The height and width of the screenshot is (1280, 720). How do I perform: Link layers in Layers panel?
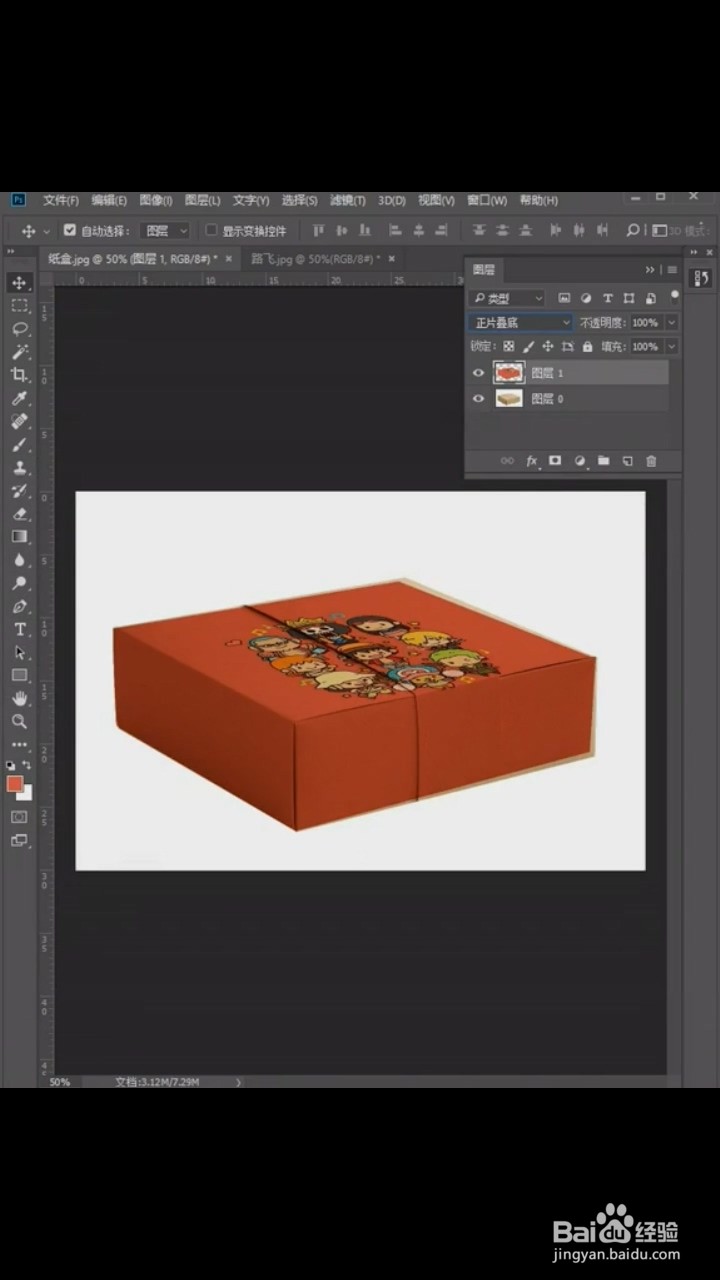point(507,461)
